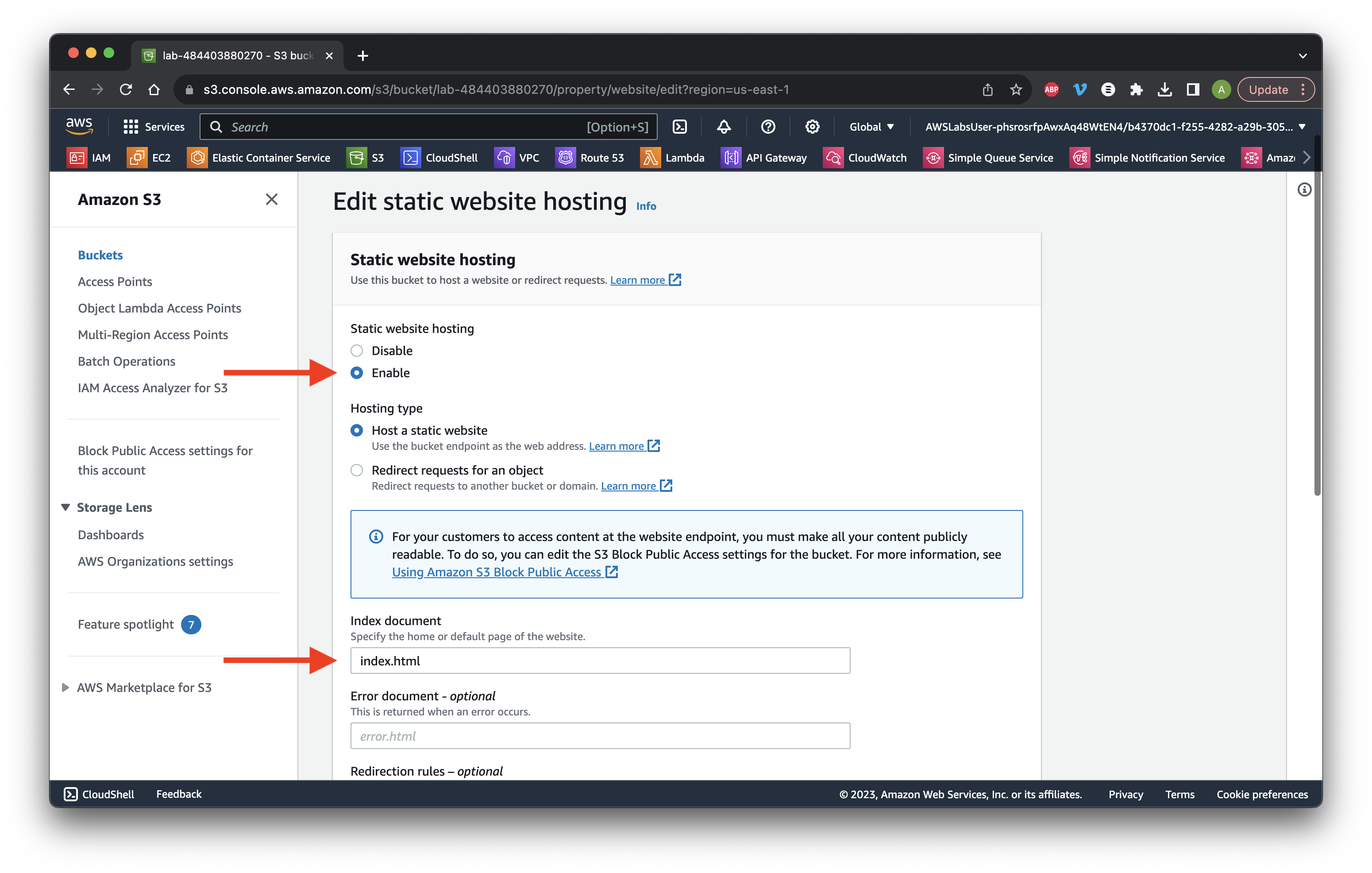
Task: Close the Amazon S3 side navigation
Action: click(x=271, y=200)
